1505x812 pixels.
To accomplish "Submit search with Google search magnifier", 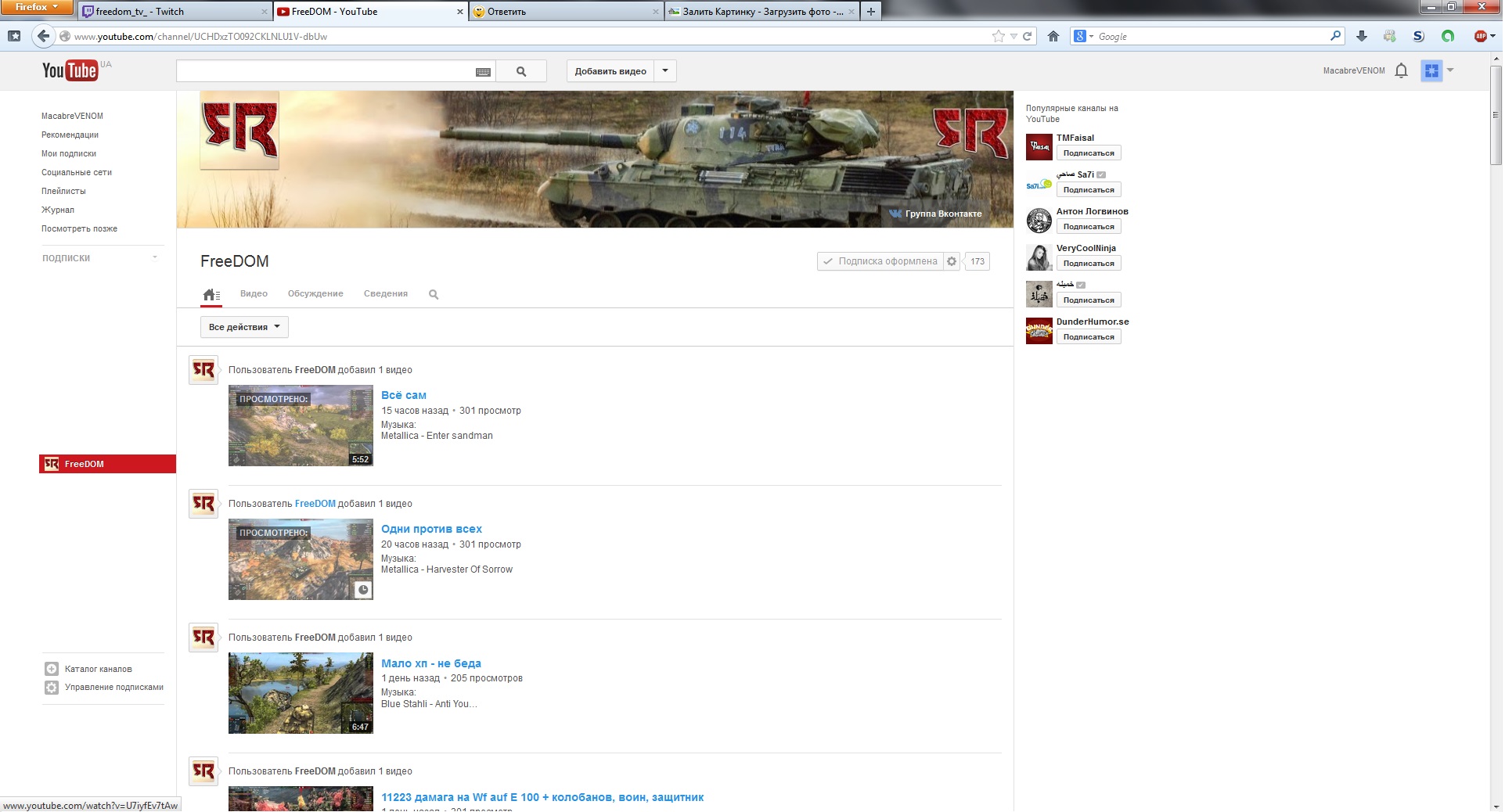I will tap(1335, 35).
